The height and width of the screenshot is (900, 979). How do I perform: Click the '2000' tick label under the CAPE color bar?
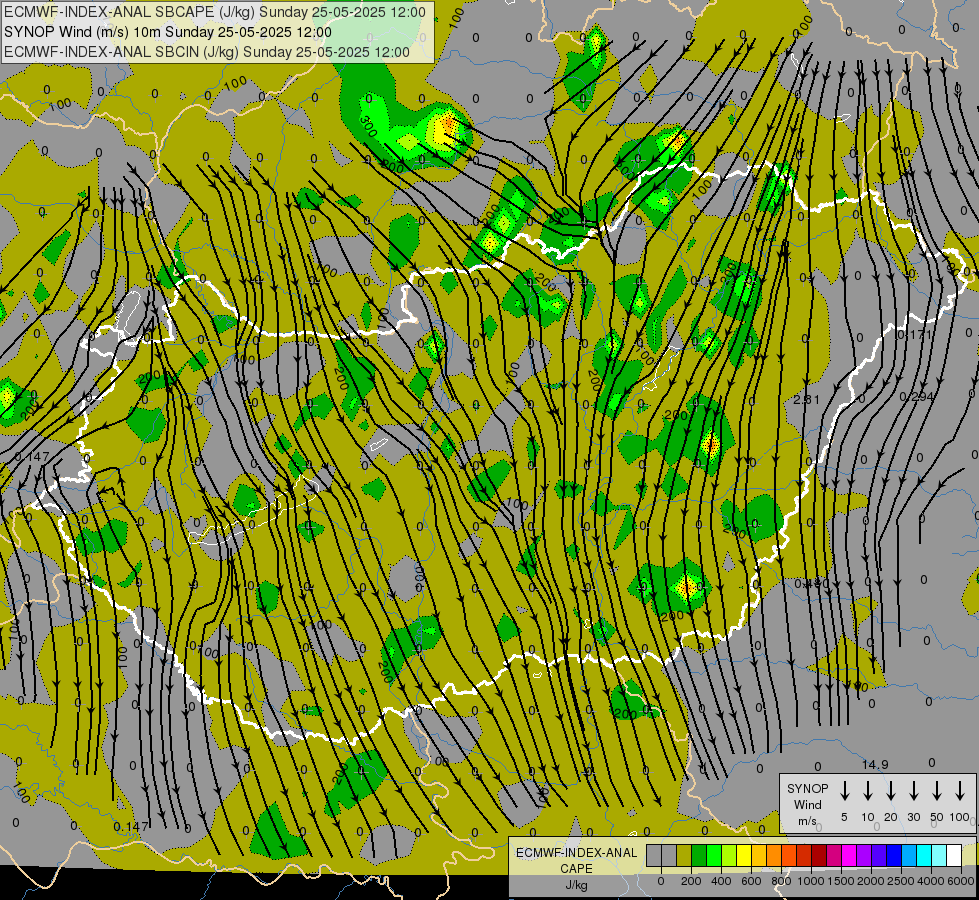(x=871, y=881)
